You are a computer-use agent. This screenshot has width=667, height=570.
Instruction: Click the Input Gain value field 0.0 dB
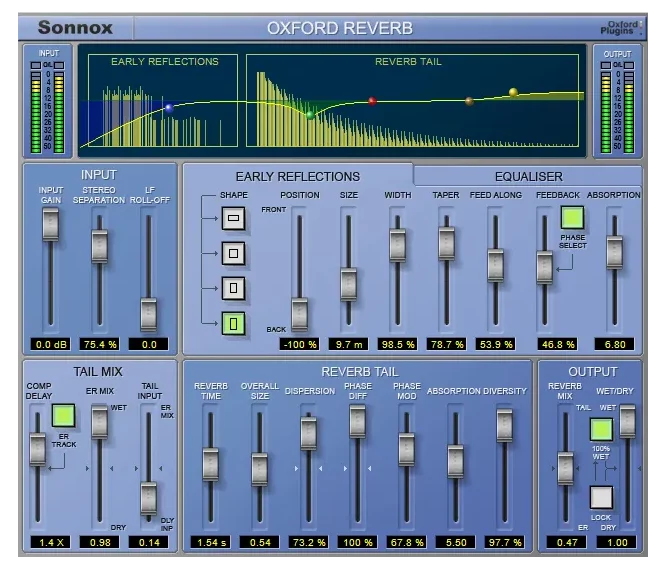51,344
